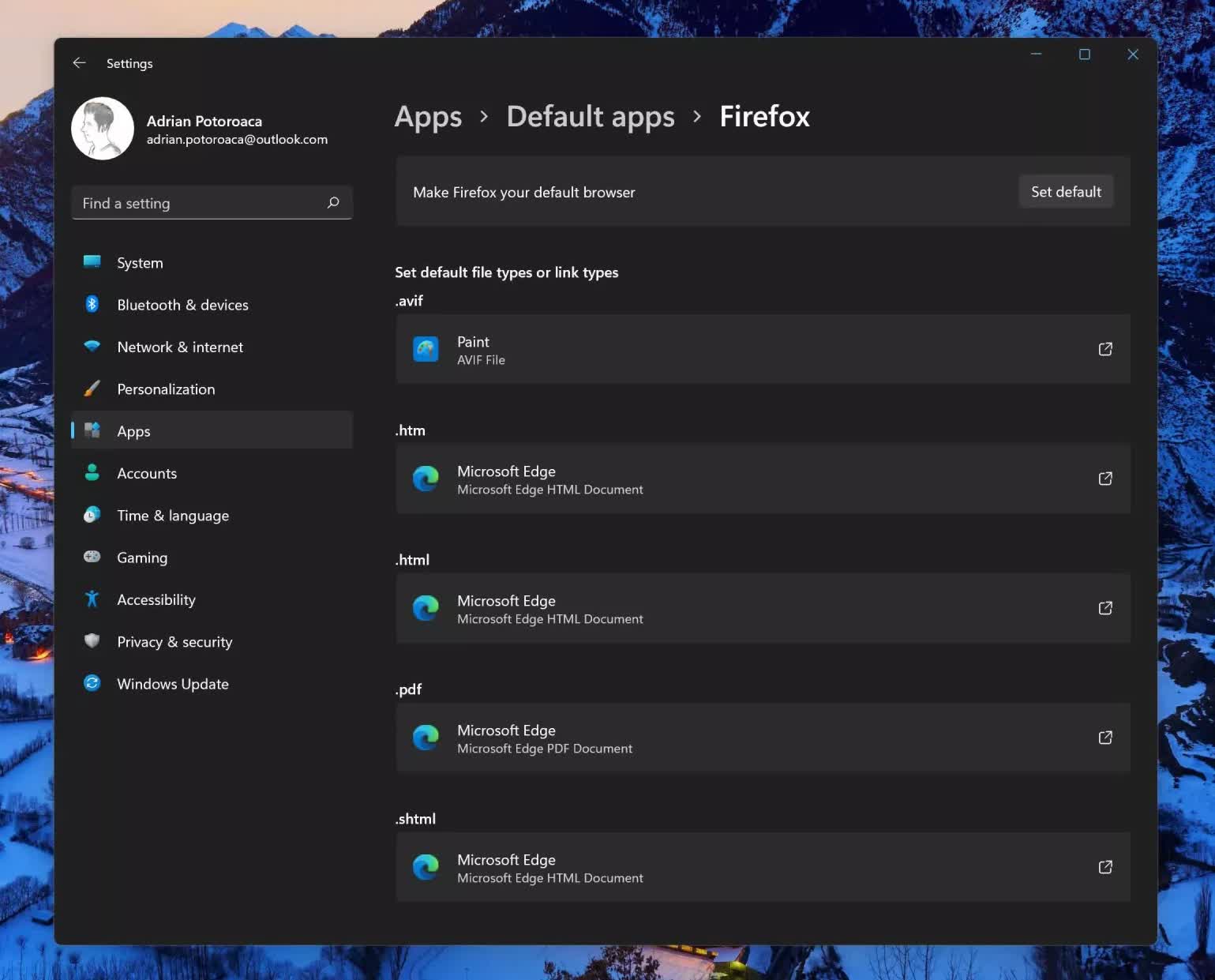Change .pdf default Microsoft Edge card

point(763,738)
